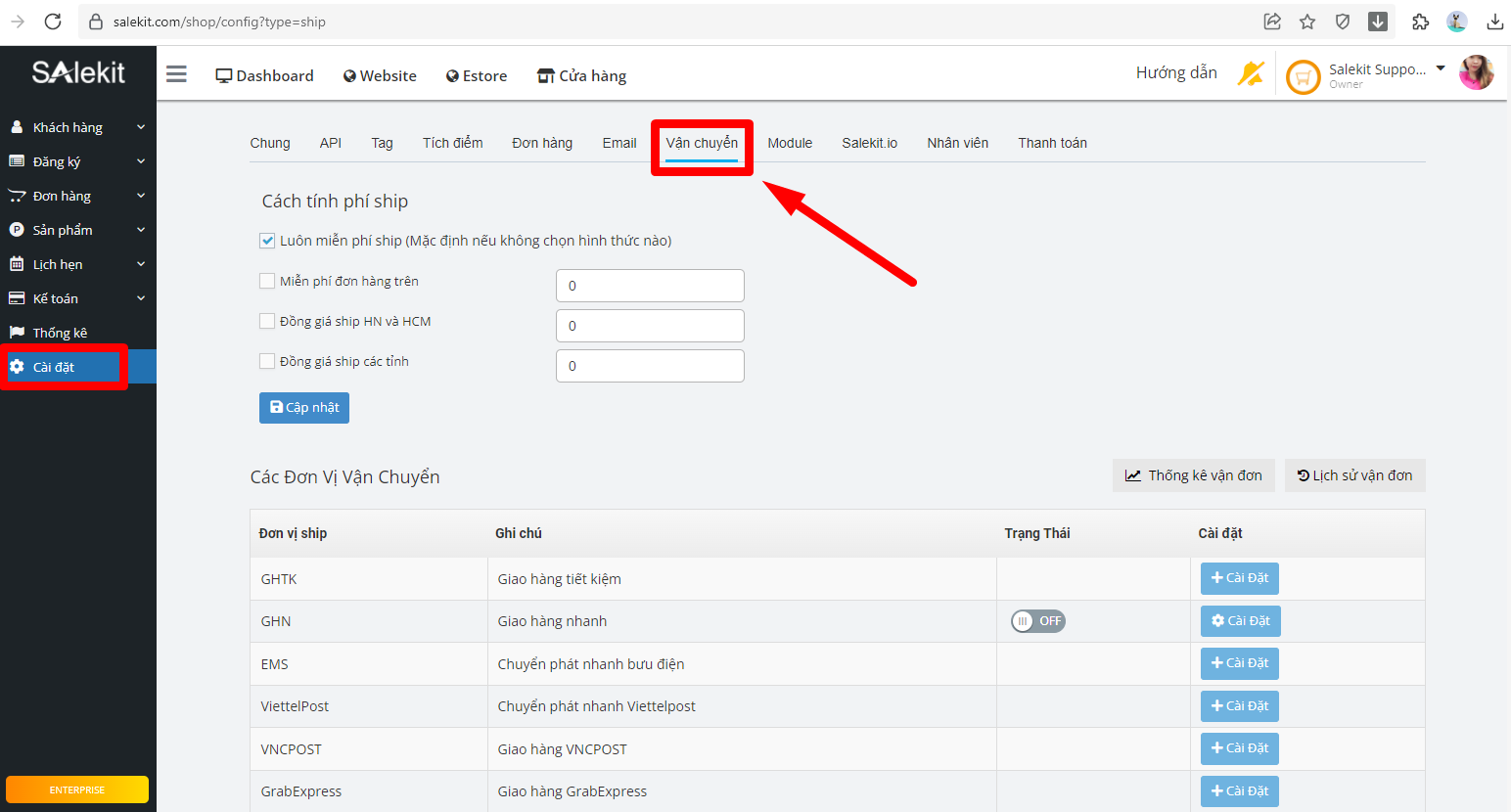Check Đồng giá ship HN và HCM
1511x812 pixels.
pyautogui.click(x=267, y=321)
